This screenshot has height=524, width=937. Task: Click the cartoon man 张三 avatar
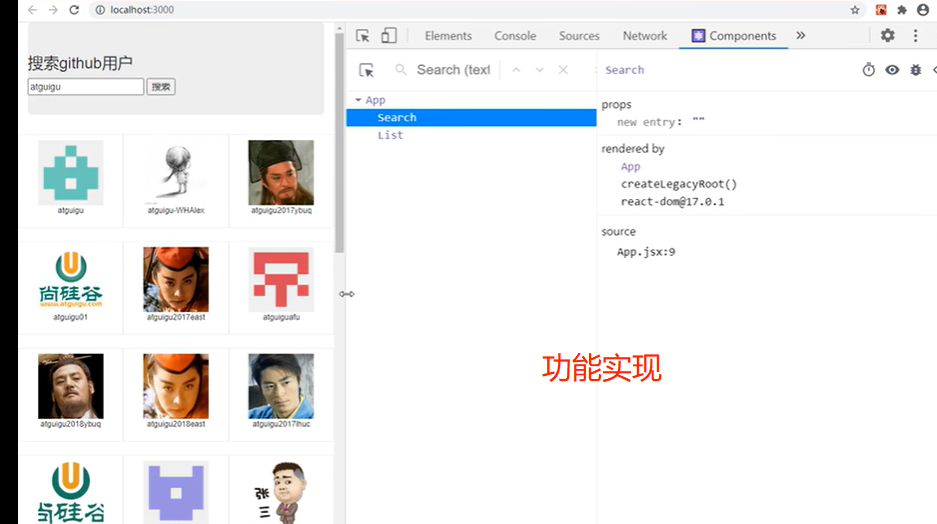pos(281,492)
